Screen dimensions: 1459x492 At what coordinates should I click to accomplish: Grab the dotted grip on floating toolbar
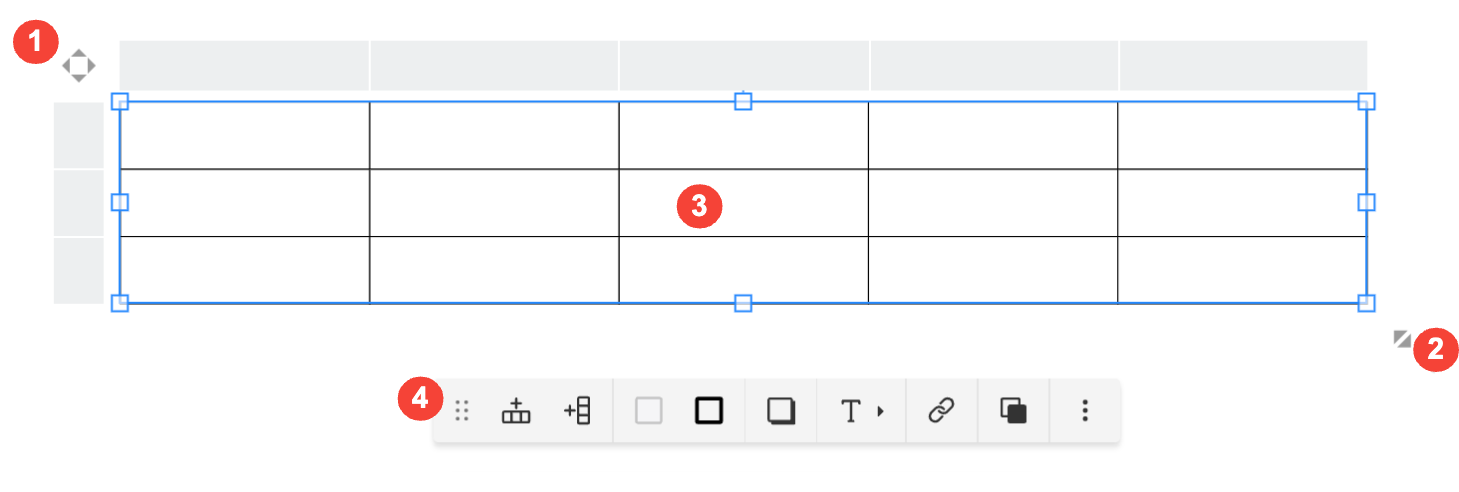pos(462,411)
